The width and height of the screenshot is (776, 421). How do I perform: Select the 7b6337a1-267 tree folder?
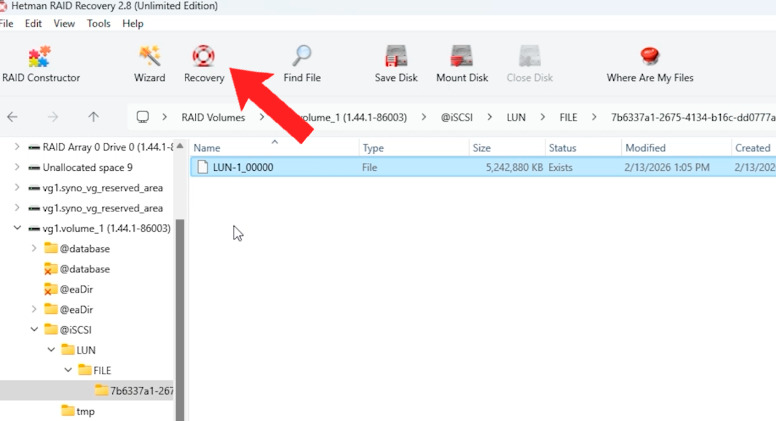134,390
